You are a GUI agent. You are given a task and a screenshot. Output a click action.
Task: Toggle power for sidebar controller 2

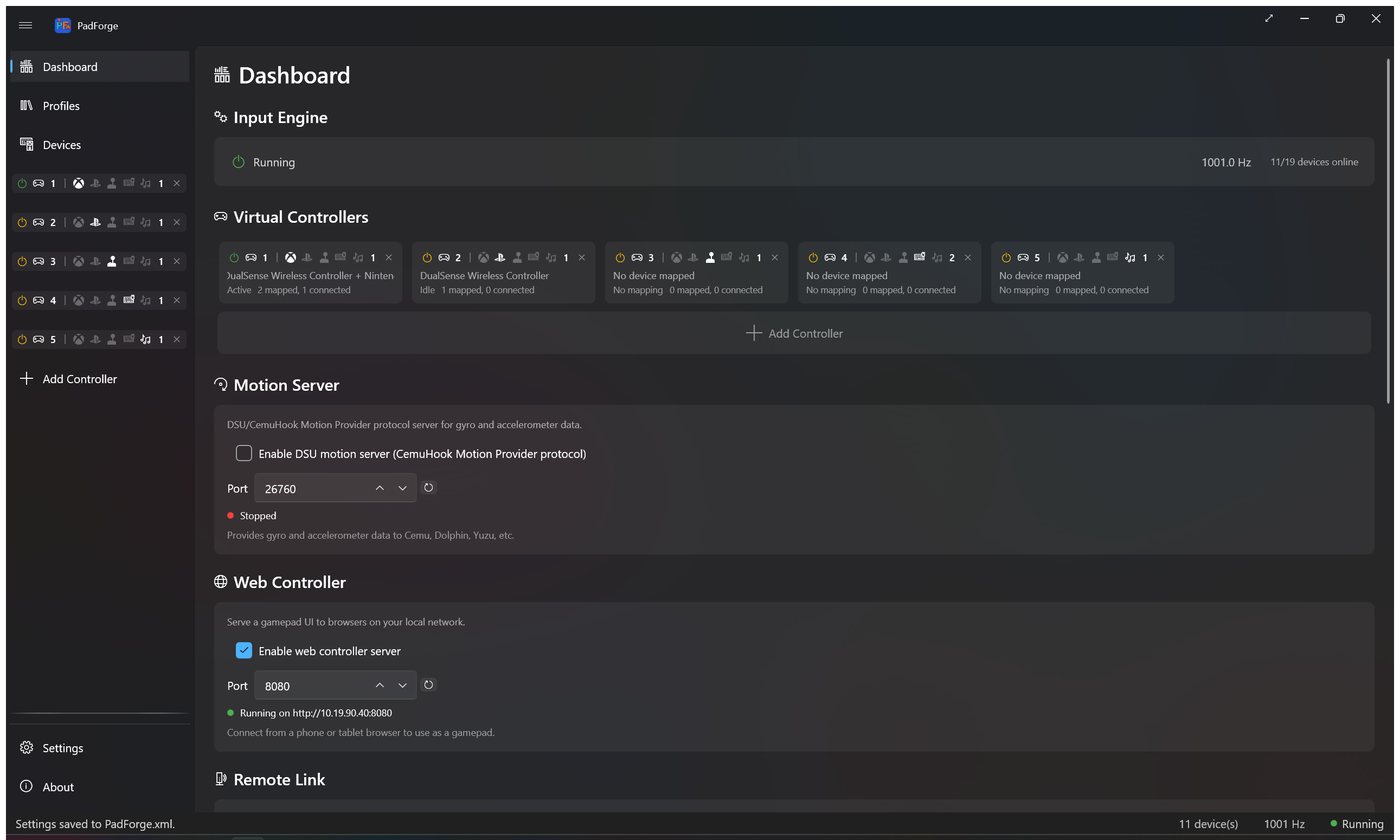(x=22, y=222)
